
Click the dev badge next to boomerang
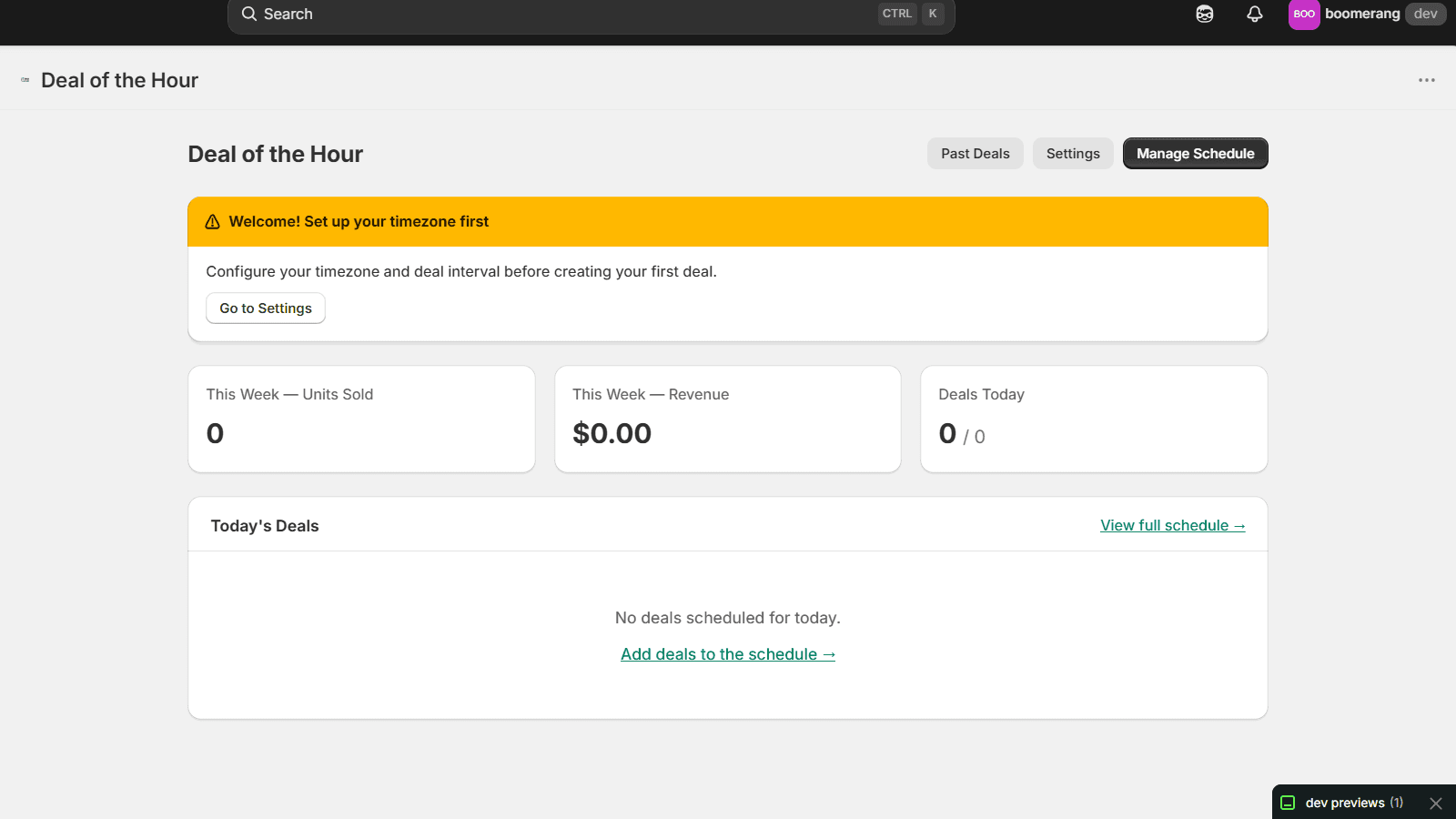click(1426, 14)
